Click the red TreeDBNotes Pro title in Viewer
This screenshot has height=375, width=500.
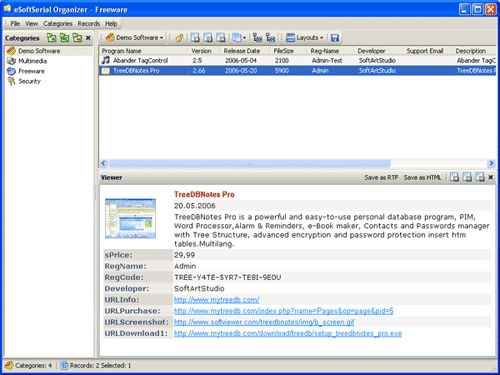tap(204, 194)
